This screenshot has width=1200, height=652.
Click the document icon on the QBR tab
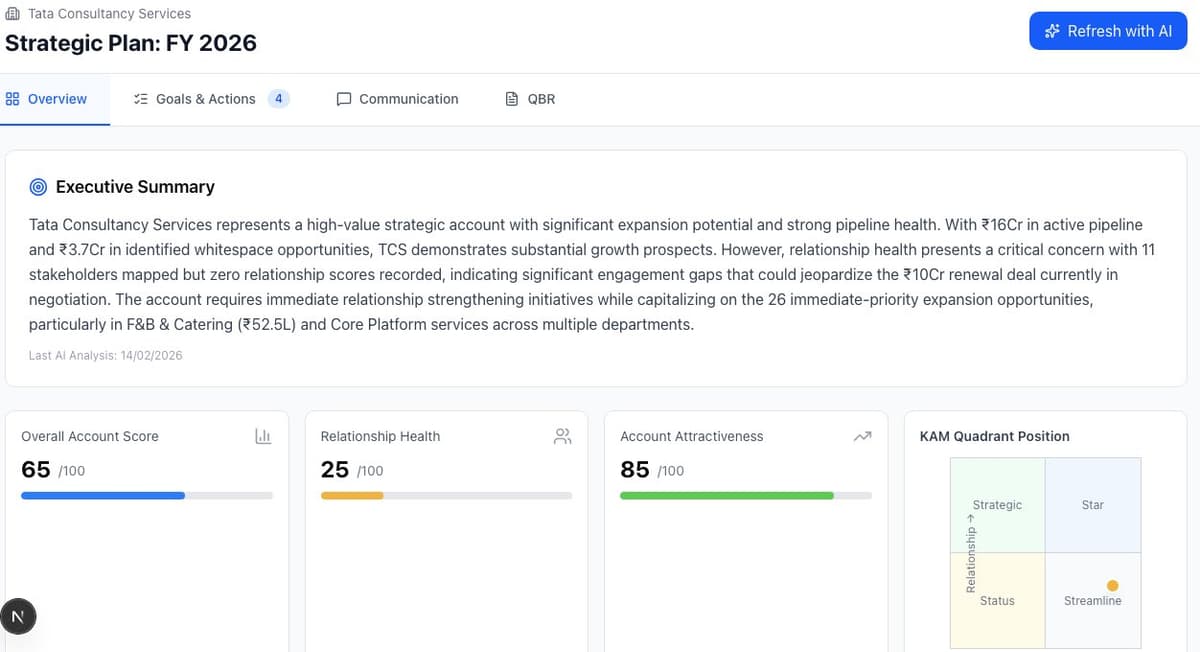point(512,99)
